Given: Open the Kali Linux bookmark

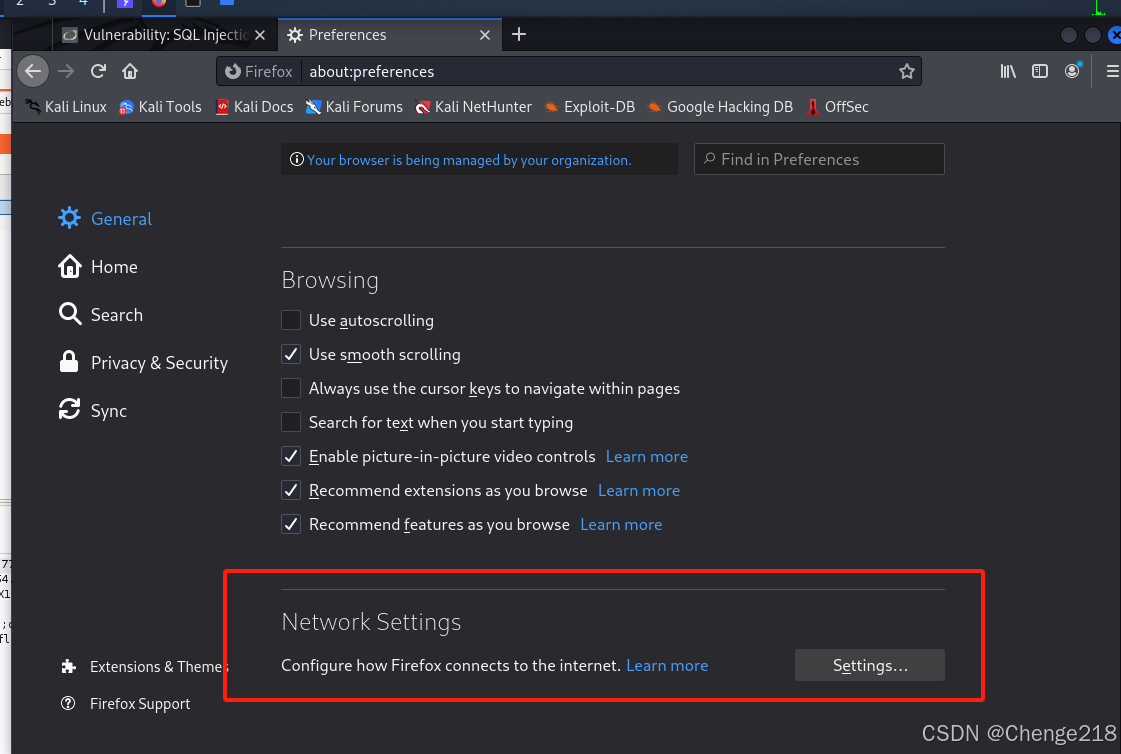Looking at the screenshot, I should (x=65, y=106).
